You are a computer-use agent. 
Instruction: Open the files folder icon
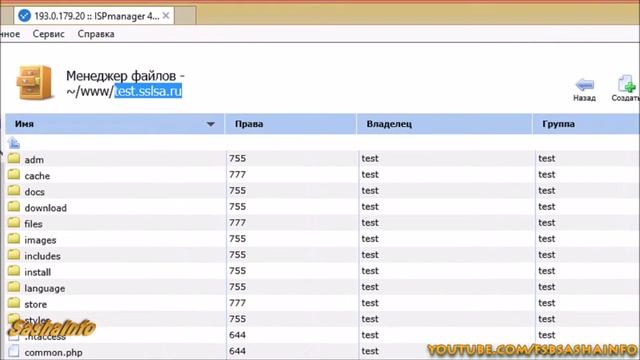[14, 222]
